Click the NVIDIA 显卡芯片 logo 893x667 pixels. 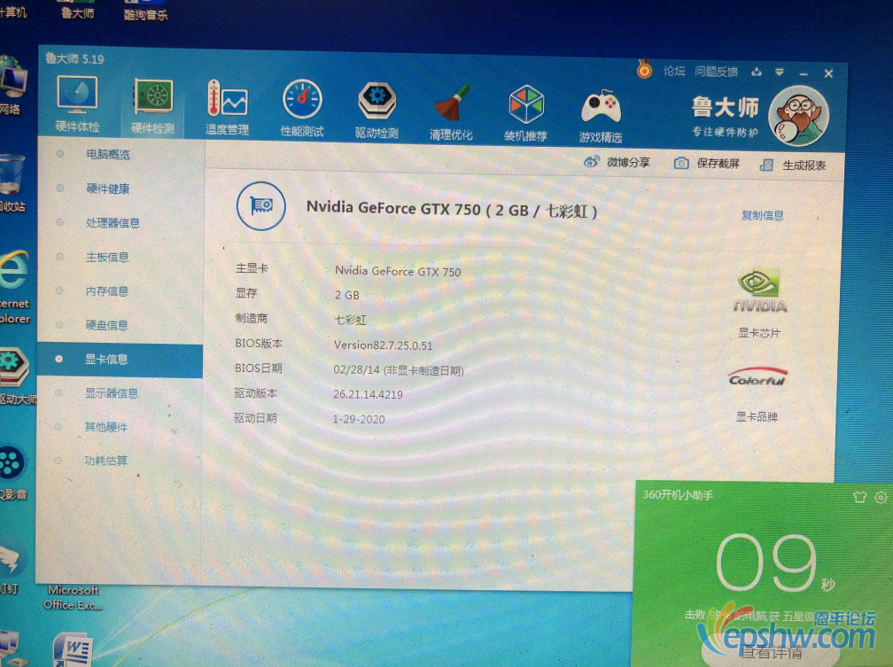pyautogui.click(x=760, y=291)
